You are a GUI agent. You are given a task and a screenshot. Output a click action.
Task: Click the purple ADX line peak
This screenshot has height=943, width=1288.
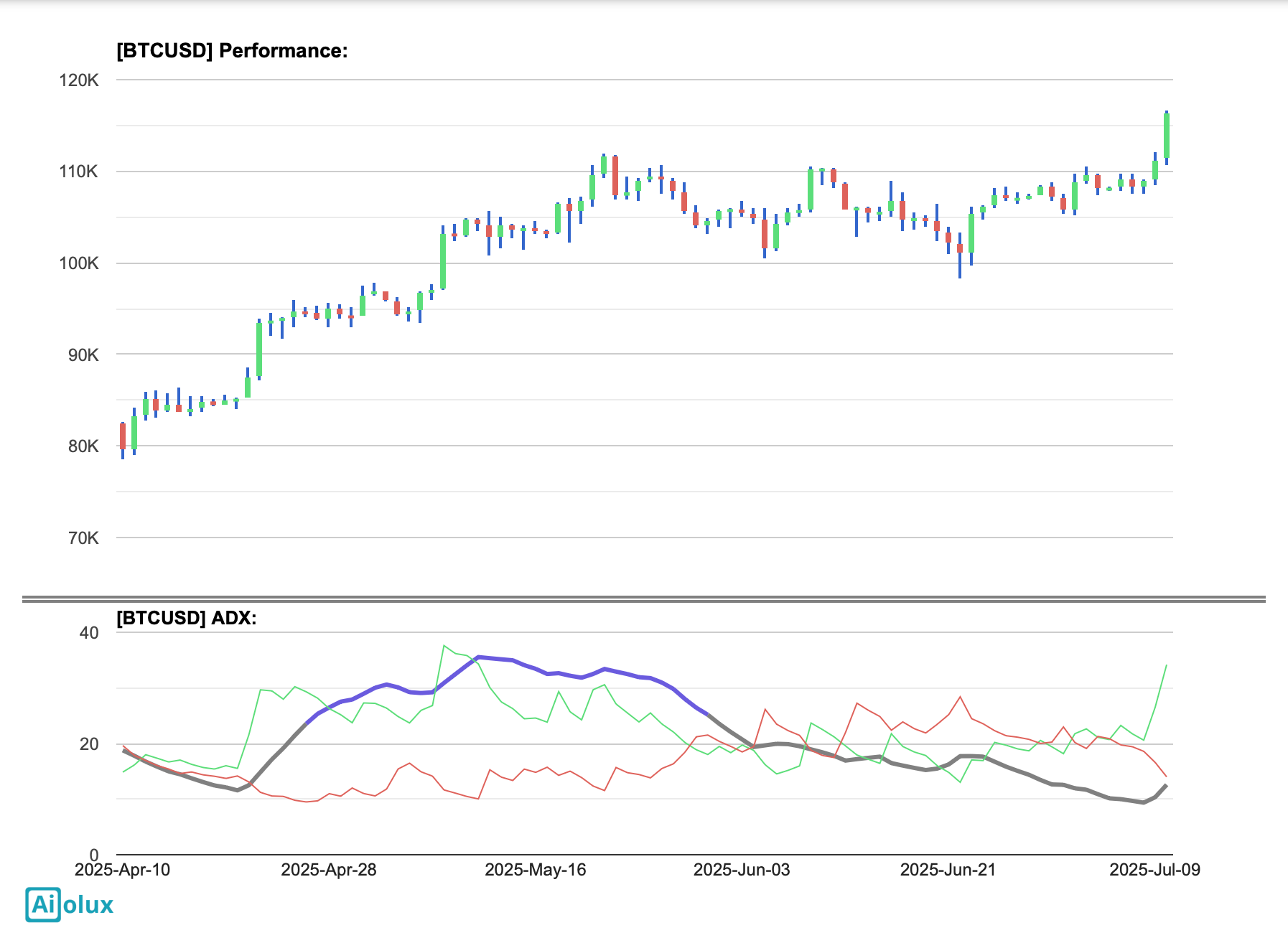(479, 657)
